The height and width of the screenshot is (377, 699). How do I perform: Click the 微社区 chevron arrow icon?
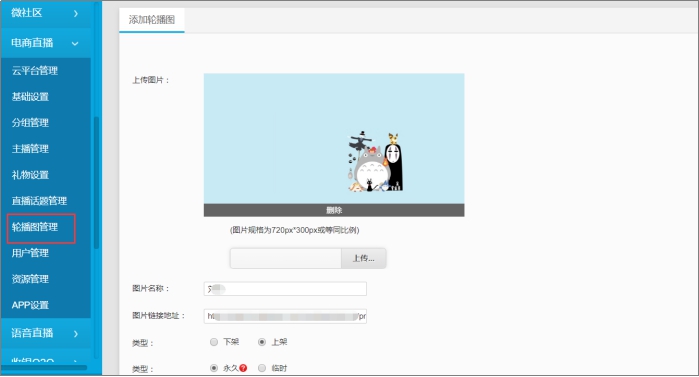pyautogui.click(x=76, y=14)
